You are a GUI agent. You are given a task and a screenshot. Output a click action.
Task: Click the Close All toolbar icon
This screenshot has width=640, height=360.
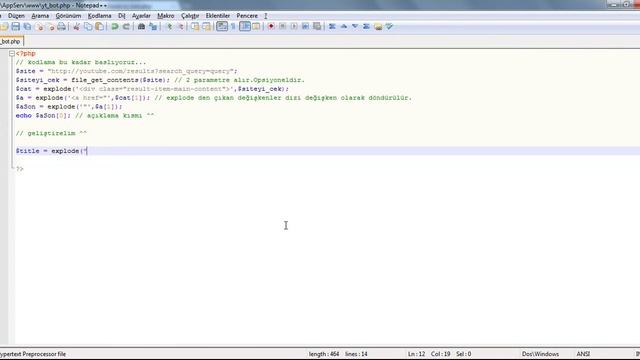click(x=51, y=27)
